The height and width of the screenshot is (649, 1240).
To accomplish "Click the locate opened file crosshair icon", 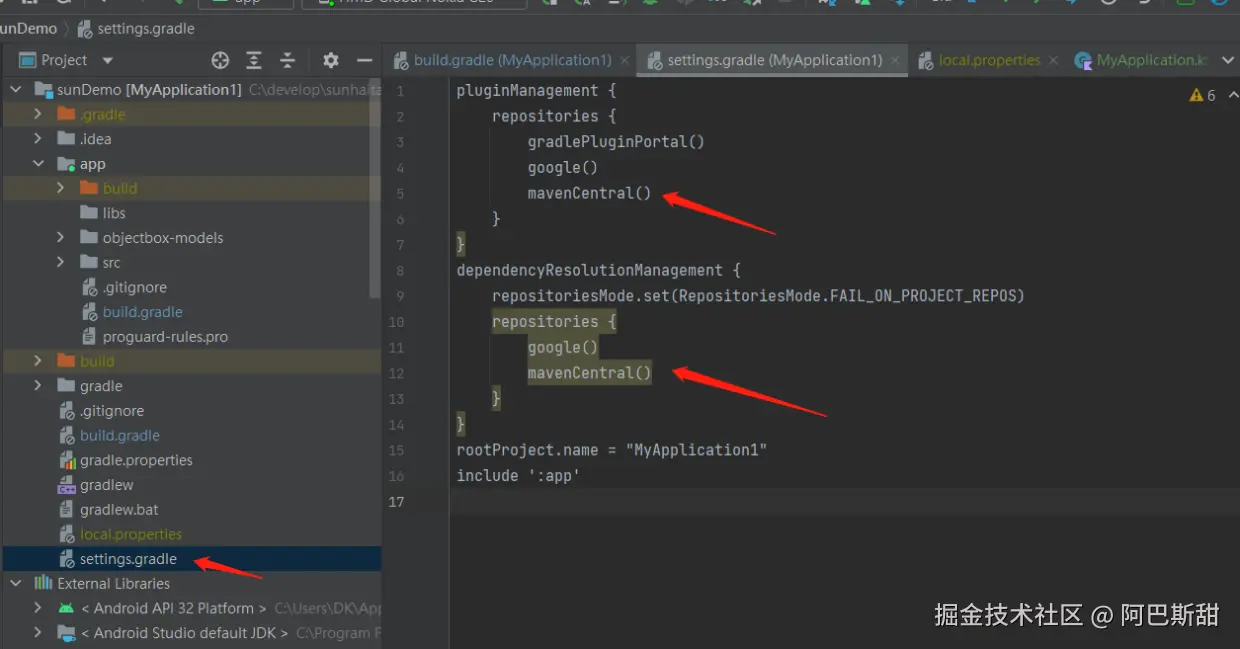I will [x=220, y=60].
